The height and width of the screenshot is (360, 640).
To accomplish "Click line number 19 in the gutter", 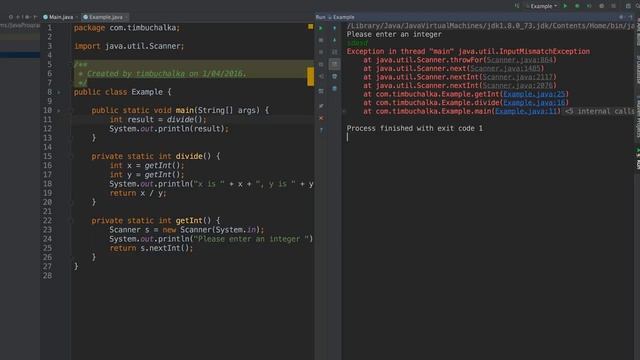I will coord(47,193).
